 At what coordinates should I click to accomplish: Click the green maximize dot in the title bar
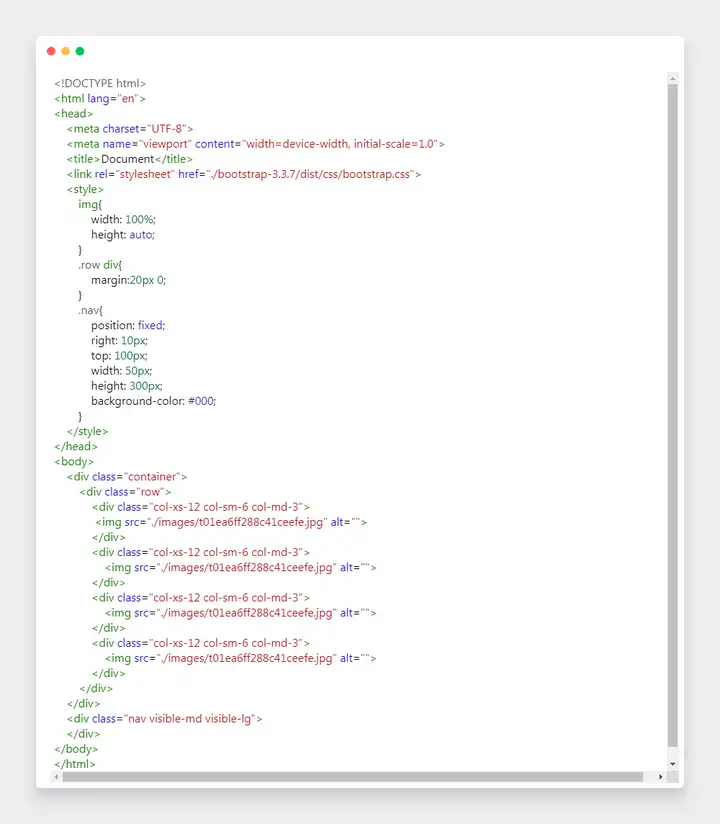80,51
